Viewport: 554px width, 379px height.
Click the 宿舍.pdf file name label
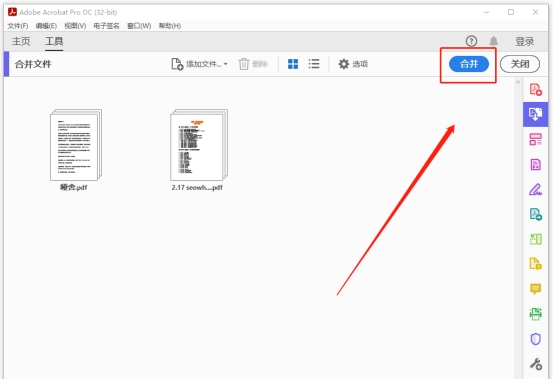[x=74, y=187]
